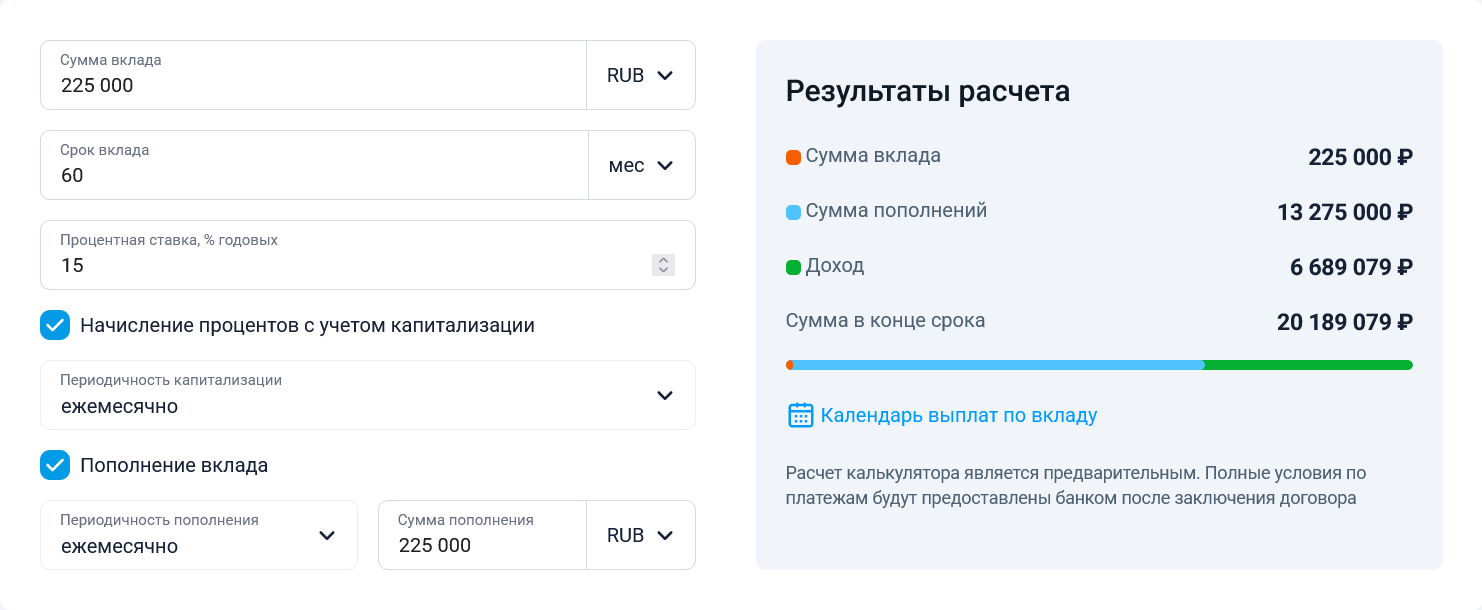Open the deposit payout calendar link
This screenshot has width=1482, height=610.
958,415
